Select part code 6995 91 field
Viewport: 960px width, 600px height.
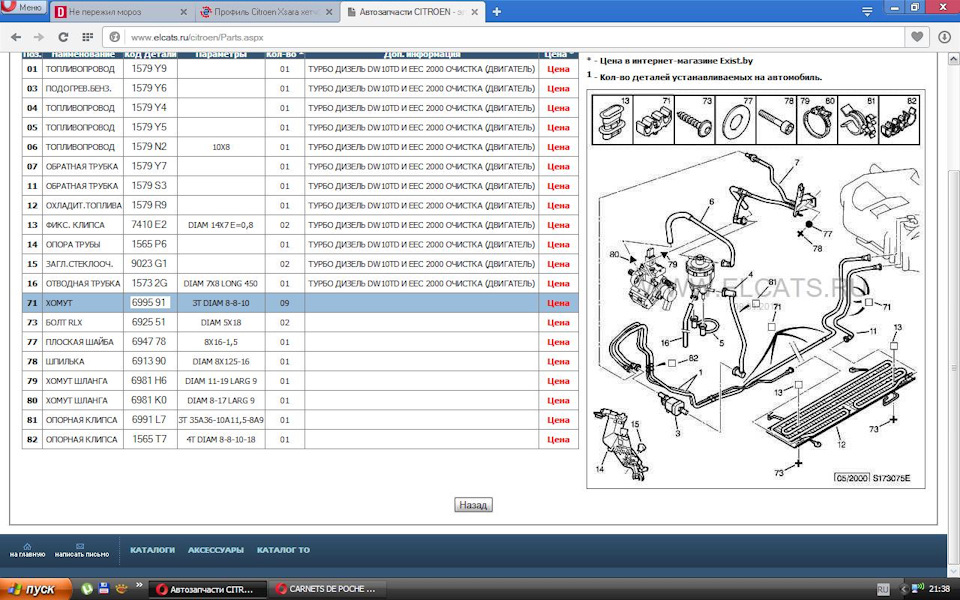(x=149, y=302)
